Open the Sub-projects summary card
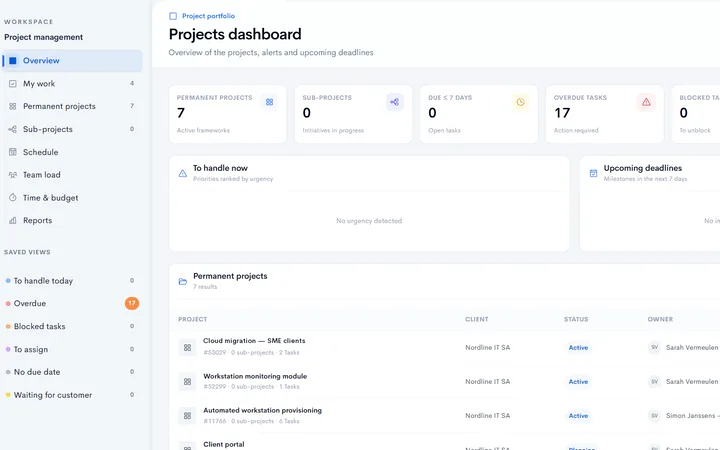Screen dimensions: 720x450 pyautogui.click(x=354, y=114)
